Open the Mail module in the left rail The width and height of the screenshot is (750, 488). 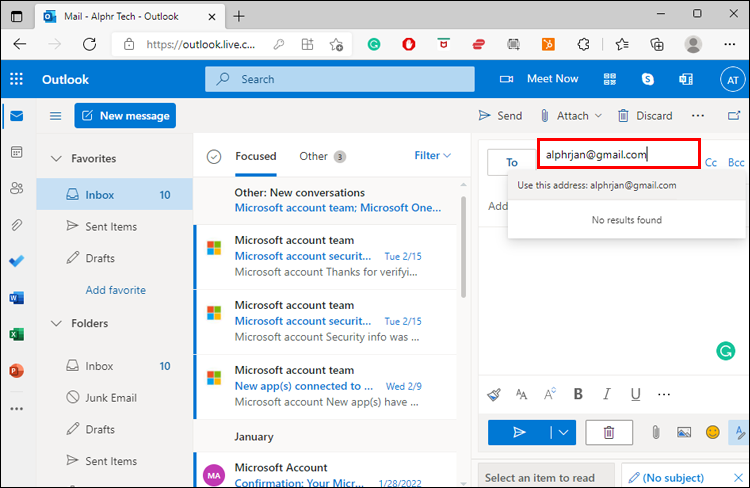pos(17,116)
